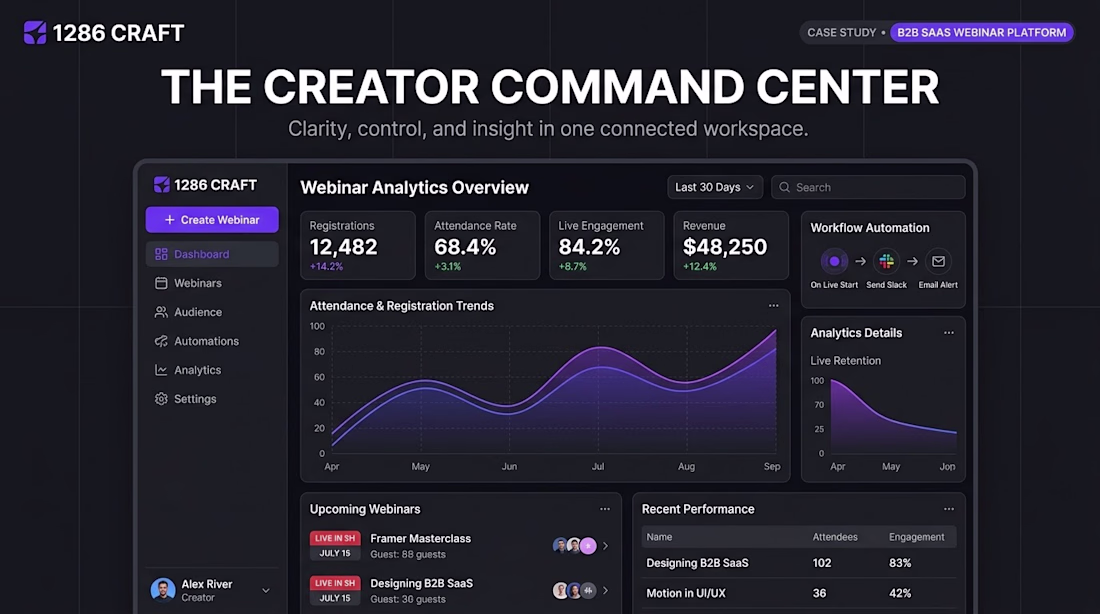Select the Email Alert envelope icon
1100x614 pixels.
(x=938, y=261)
